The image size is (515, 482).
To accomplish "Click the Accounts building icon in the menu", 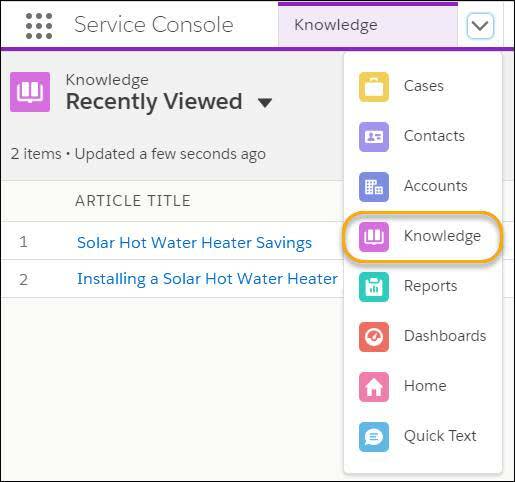I will pyautogui.click(x=374, y=187).
